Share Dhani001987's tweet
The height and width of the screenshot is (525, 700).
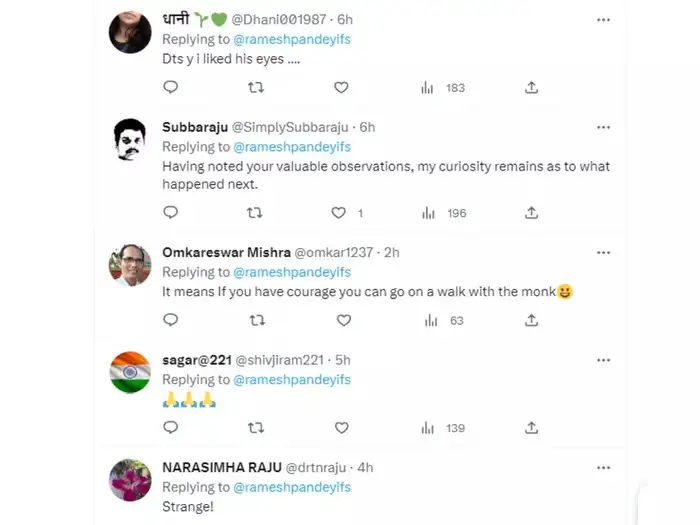pyautogui.click(x=532, y=88)
